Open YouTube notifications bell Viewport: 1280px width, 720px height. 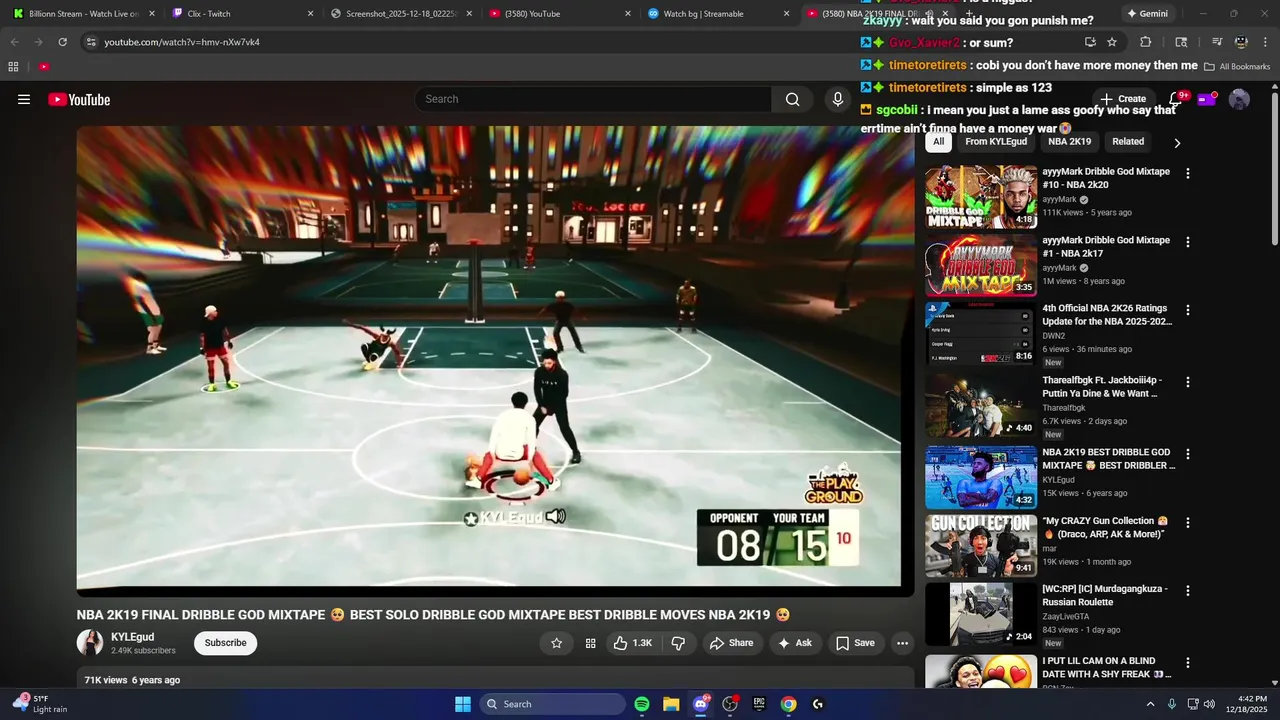pos(1176,99)
